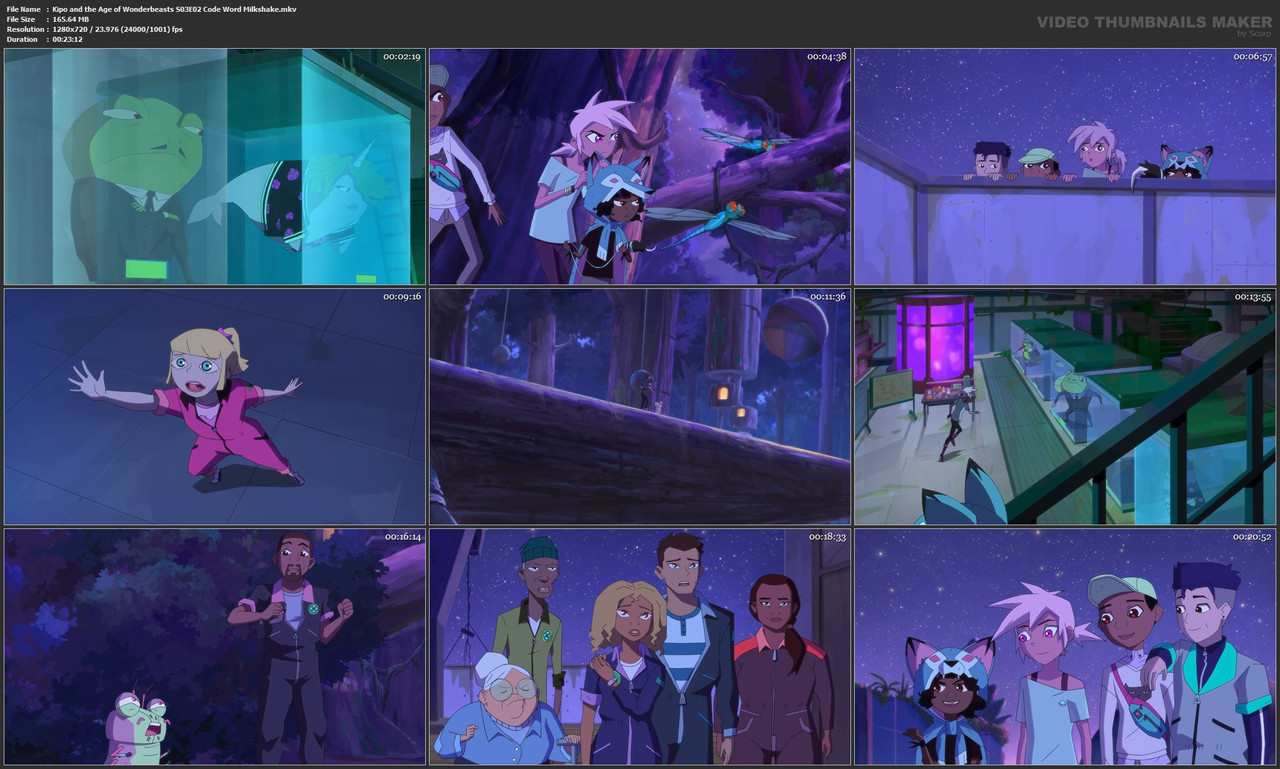Click the 00:04:38 timestamp label
Viewport: 1280px width, 769px height.
[827, 57]
